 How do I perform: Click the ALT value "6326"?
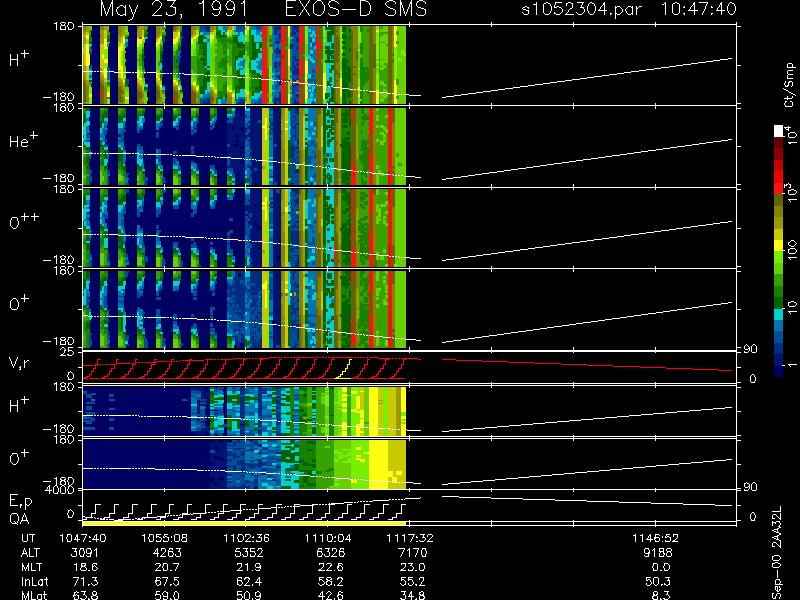(x=329, y=553)
